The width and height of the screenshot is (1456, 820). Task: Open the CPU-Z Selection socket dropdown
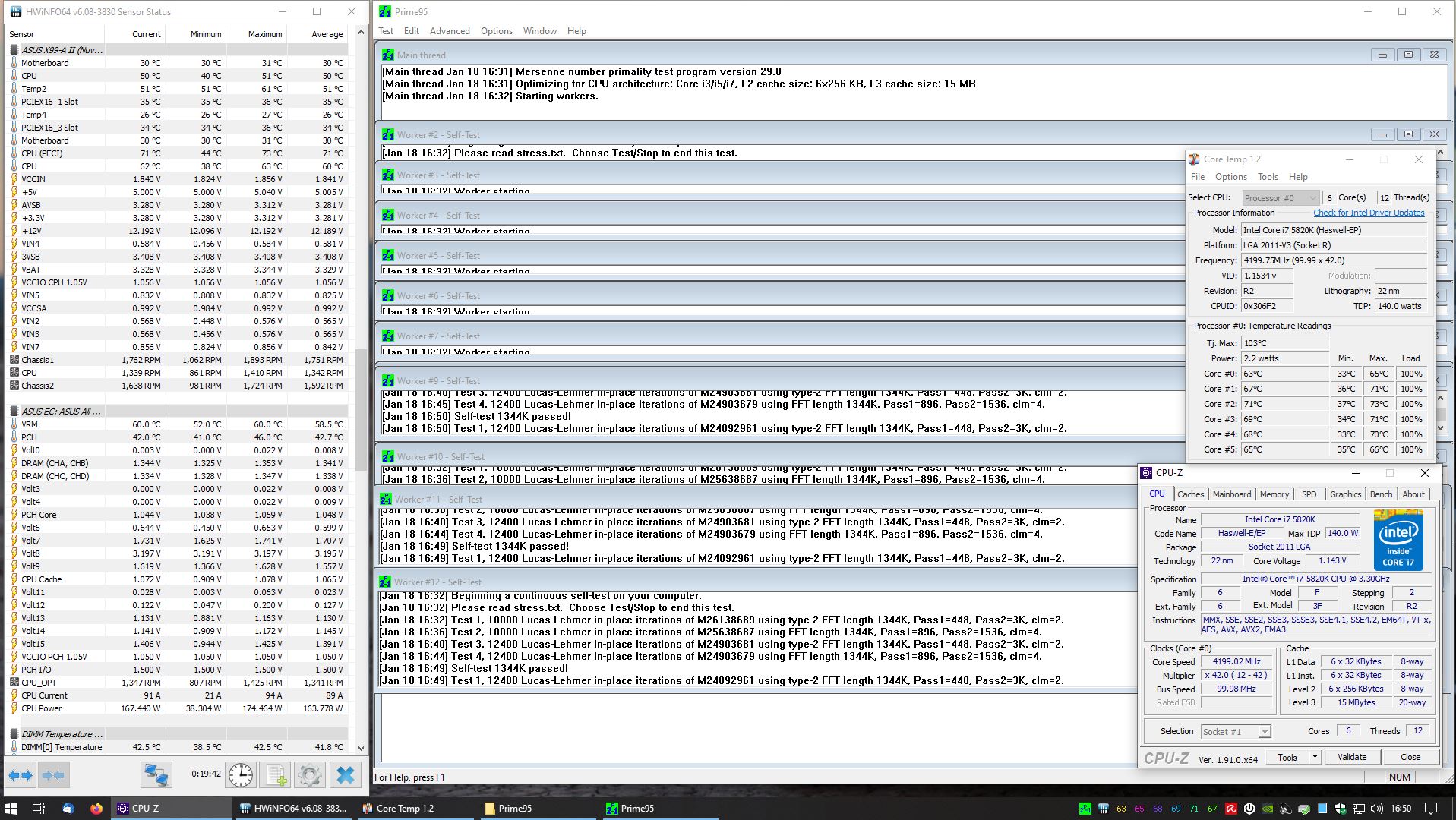pos(1236,731)
